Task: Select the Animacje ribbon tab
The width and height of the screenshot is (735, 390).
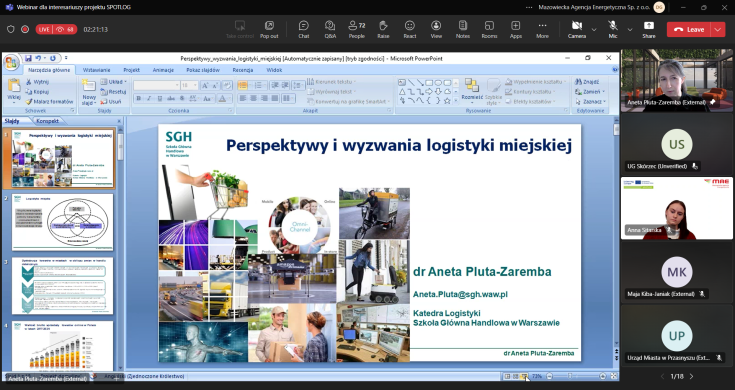Action: tap(163, 70)
